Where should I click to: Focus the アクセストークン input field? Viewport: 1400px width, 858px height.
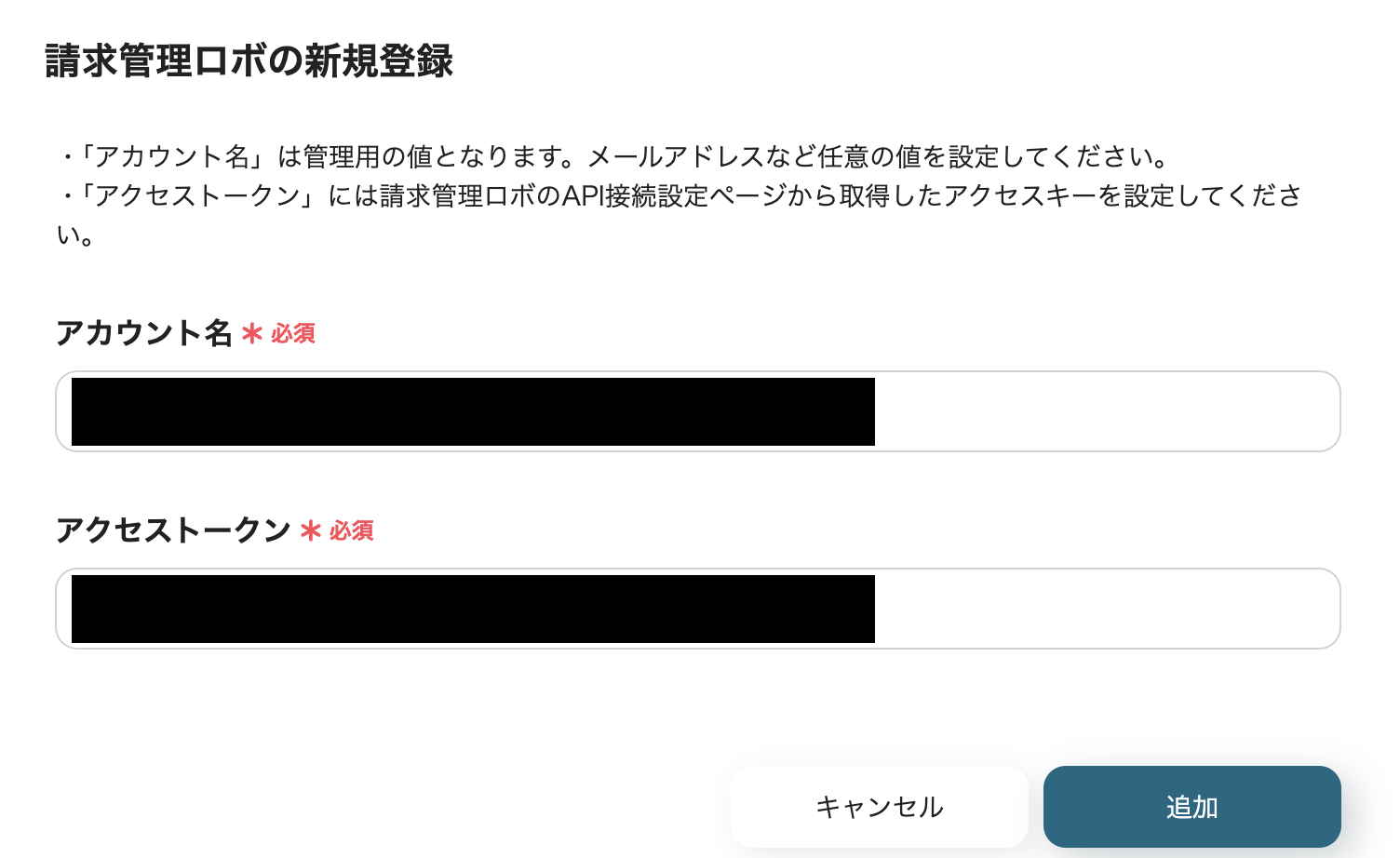click(x=698, y=609)
